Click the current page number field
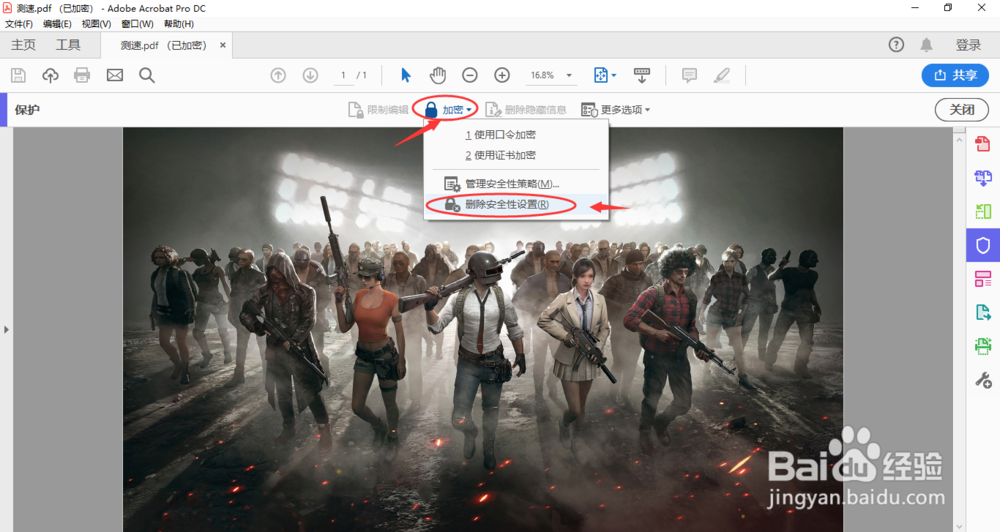 pos(343,75)
